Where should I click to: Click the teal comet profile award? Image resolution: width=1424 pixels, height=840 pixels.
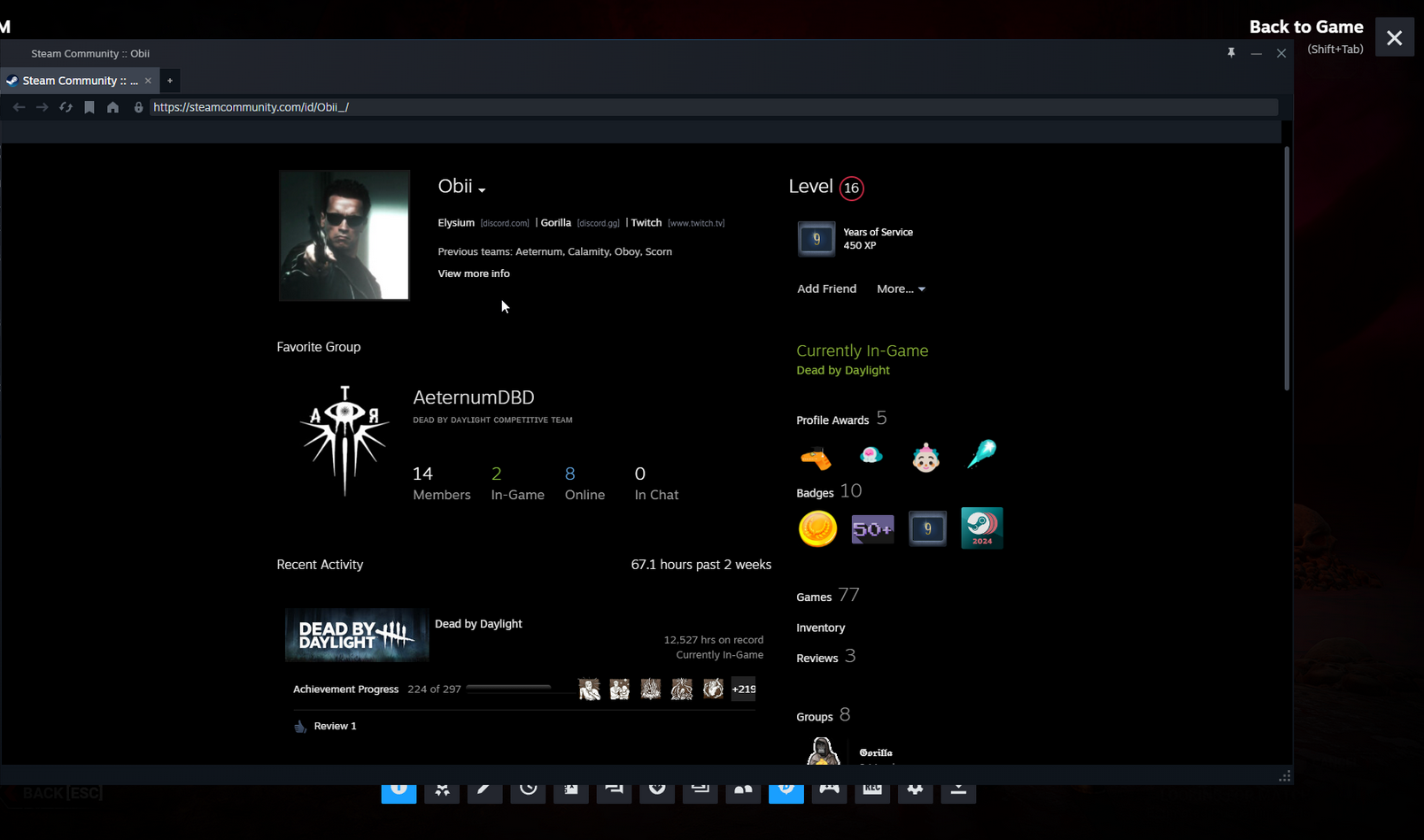click(981, 454)
